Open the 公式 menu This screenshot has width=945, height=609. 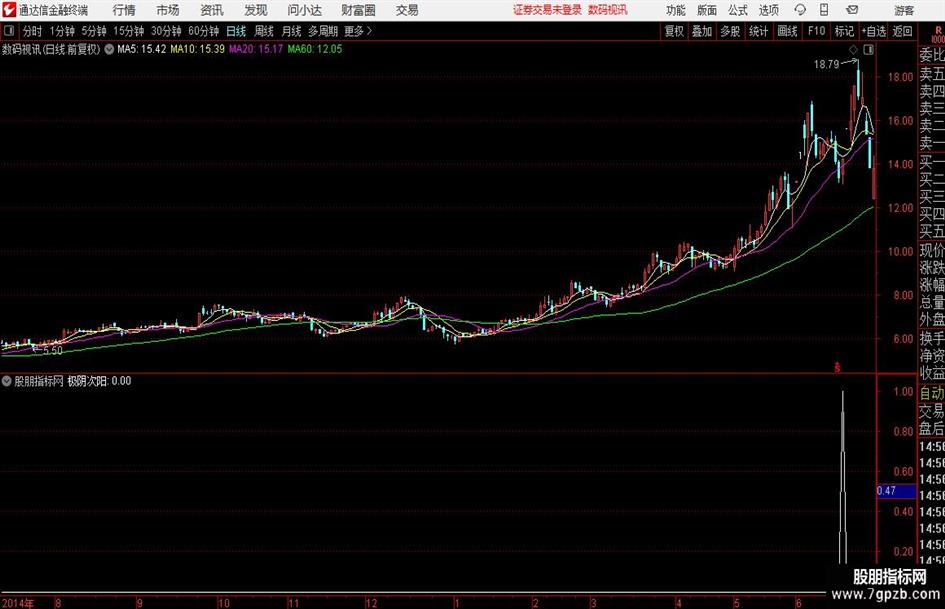coord(738,10)
